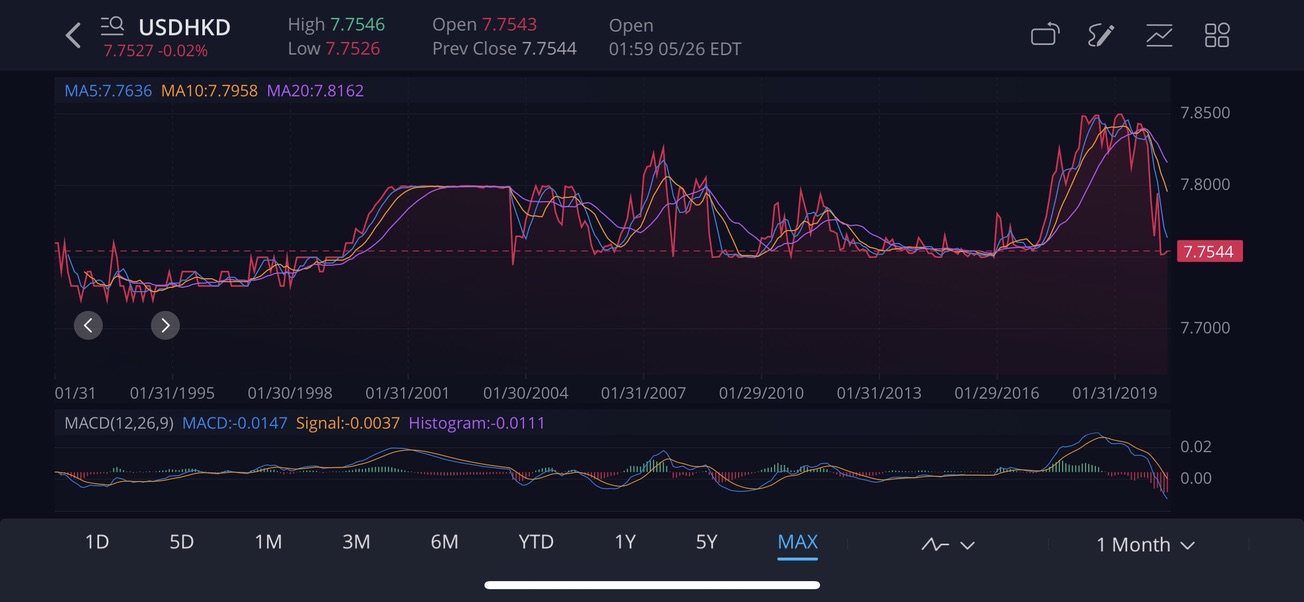This screenshot has width=1304, height=602.
Task: Go back using the left chevron arrow
Action: 73,36
